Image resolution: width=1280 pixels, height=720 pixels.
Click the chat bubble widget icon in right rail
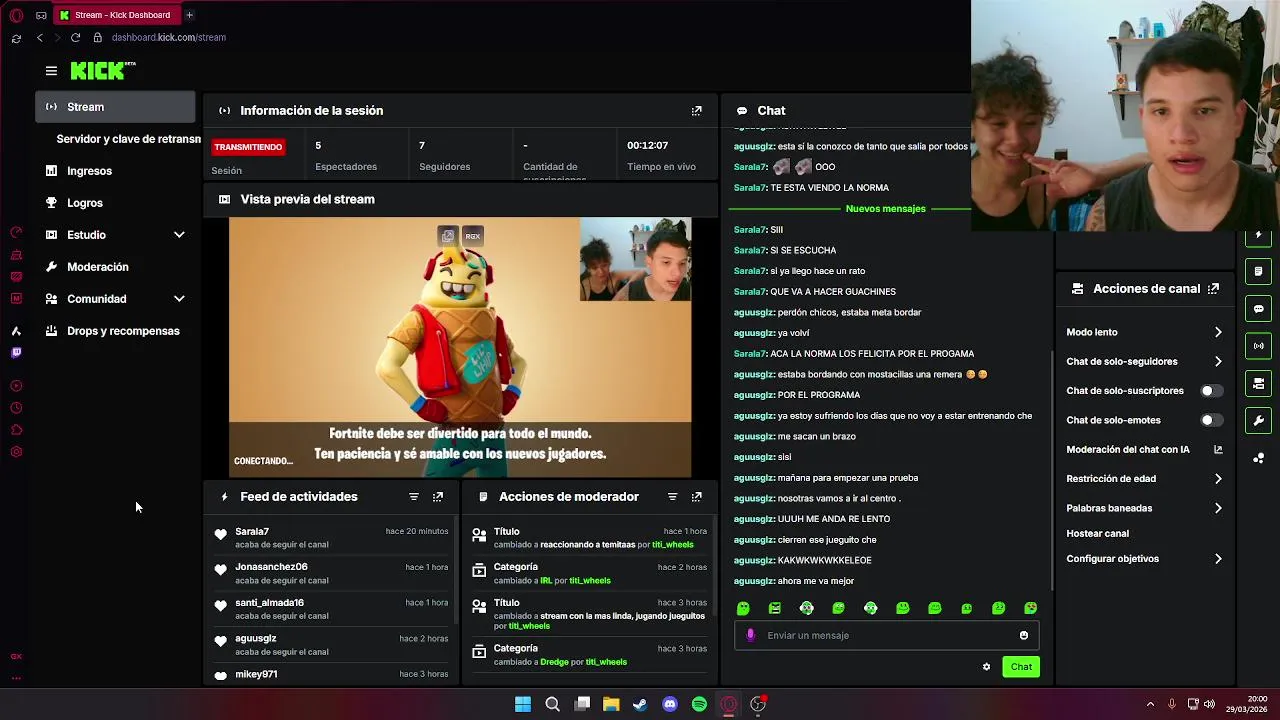click(1258, 309)
